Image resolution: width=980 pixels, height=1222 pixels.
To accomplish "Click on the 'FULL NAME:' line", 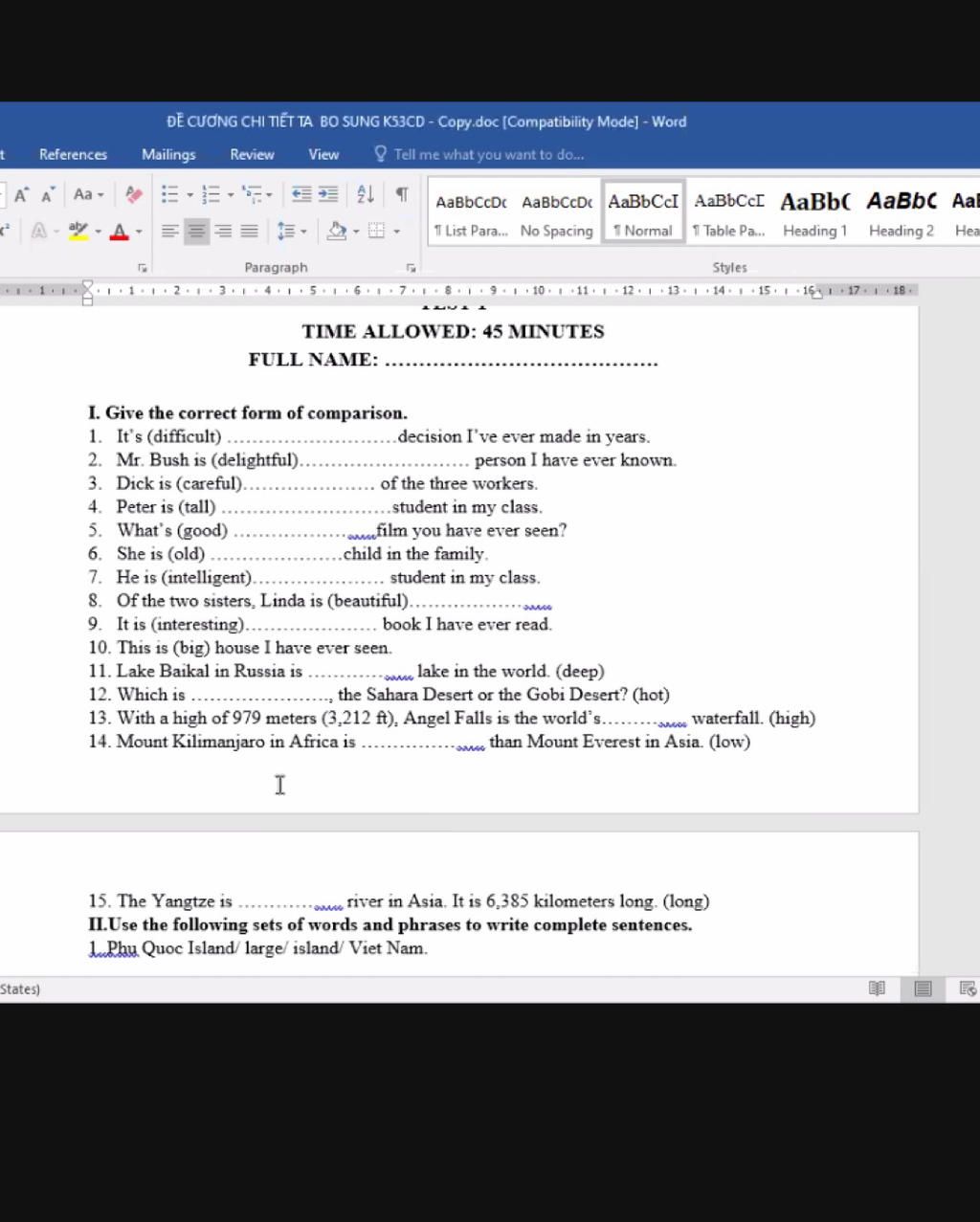I will click(454, 360).
